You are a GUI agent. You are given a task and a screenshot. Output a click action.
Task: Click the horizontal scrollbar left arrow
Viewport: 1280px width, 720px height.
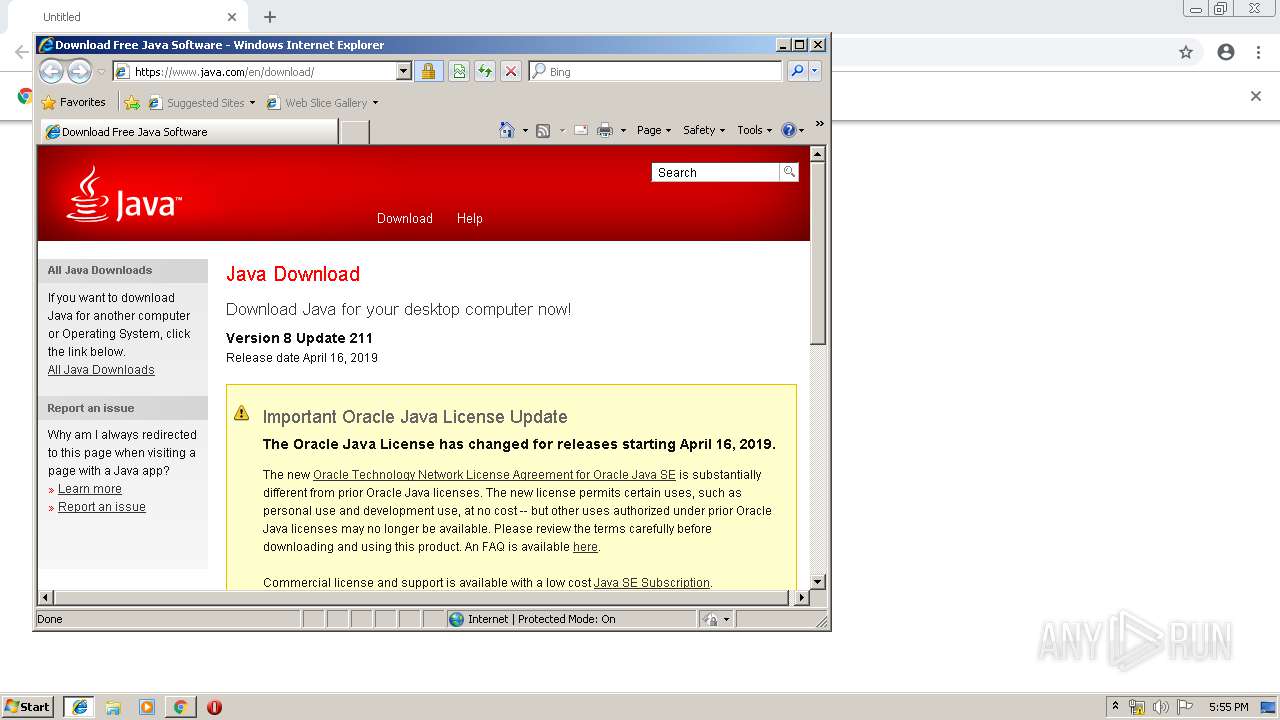(x=46, y=597)
